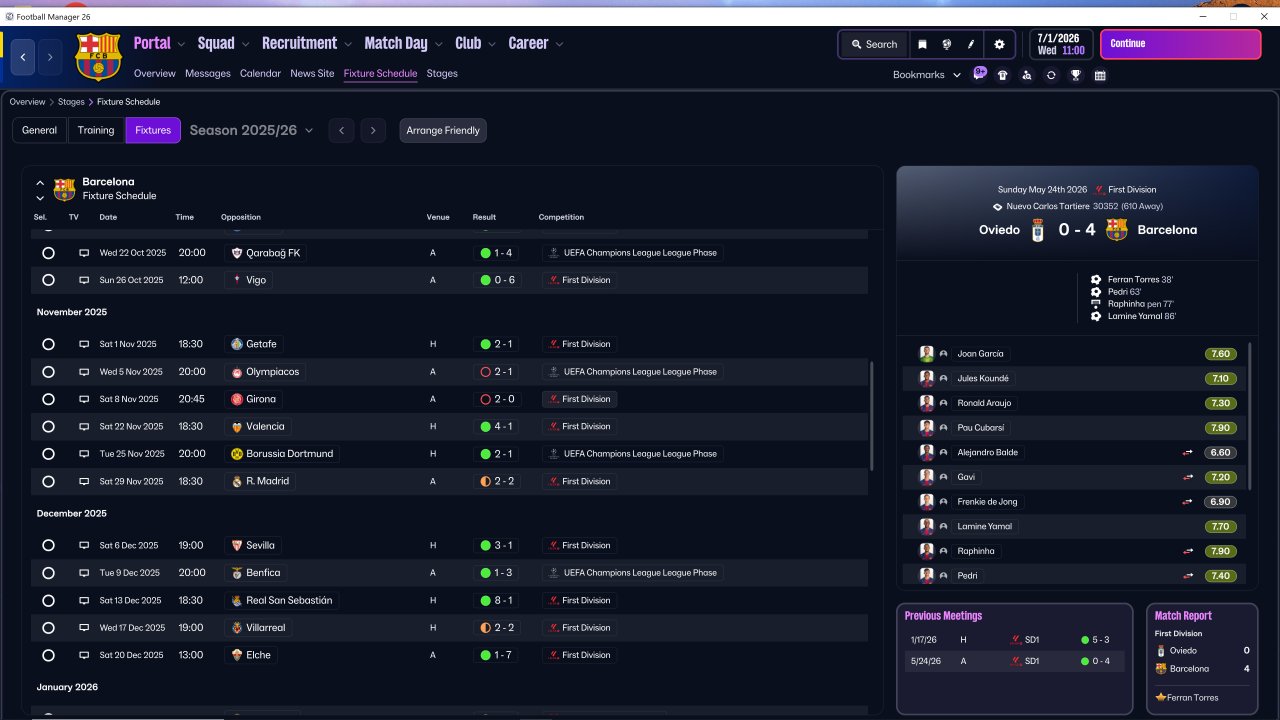
Task: Select the Getafe fixture radio
Action: pos(48,344)
